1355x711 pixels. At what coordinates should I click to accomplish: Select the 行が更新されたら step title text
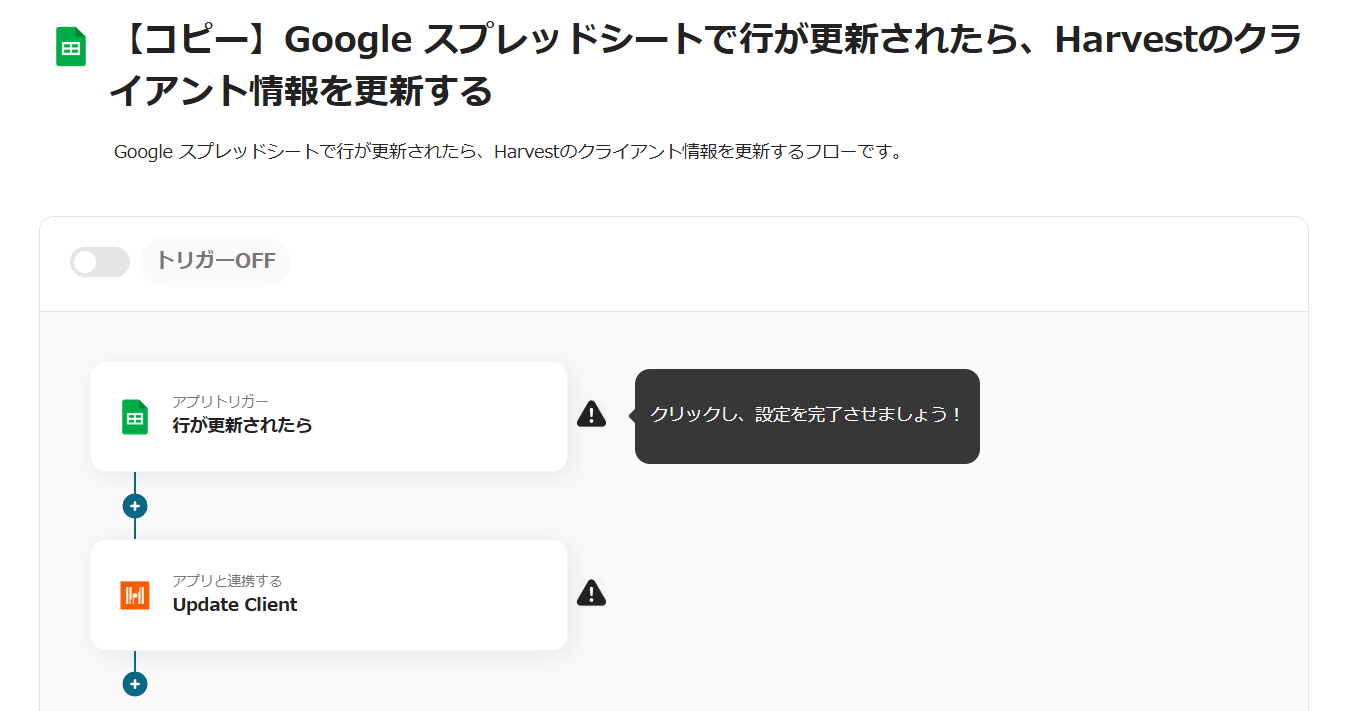click(x=242, y=425)
